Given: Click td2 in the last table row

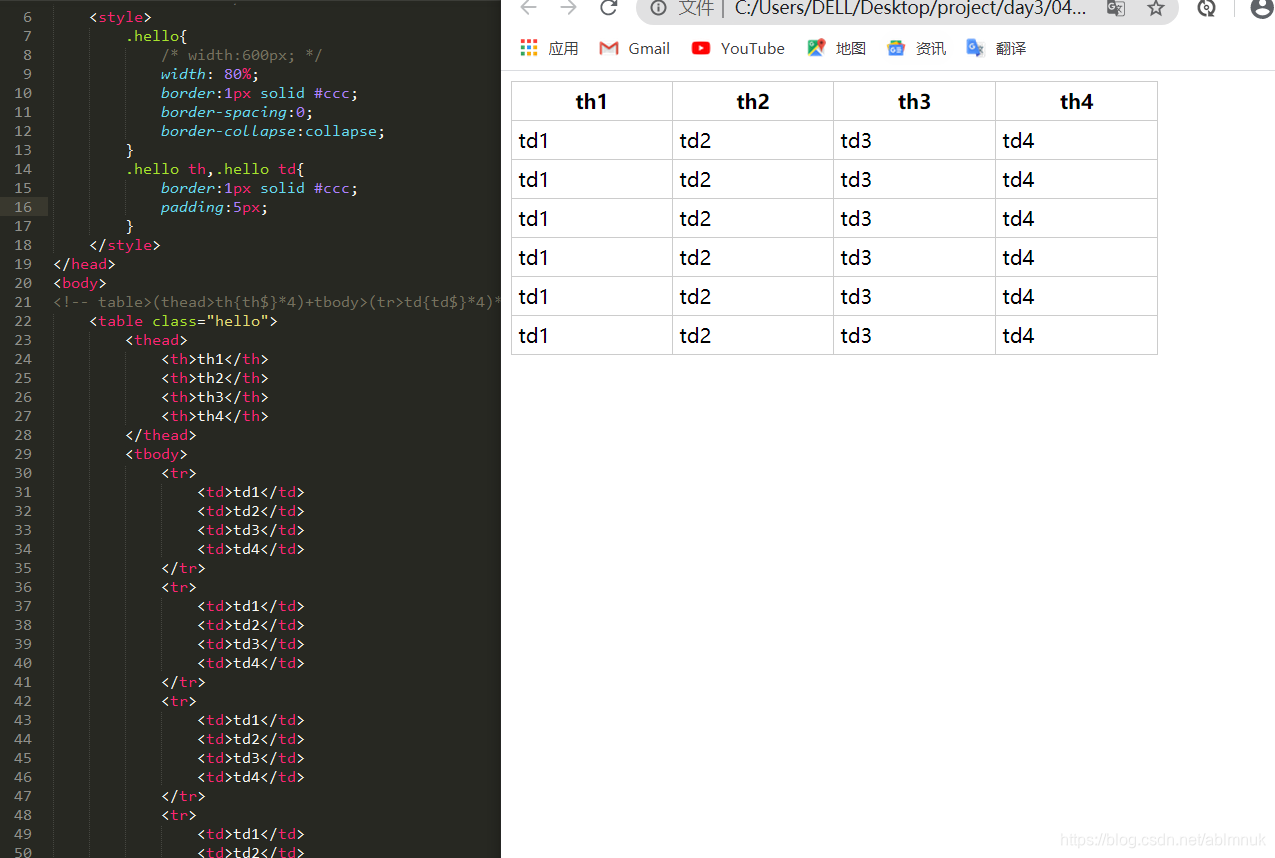Looking at the screenshot, I should (x=753, y=335).
